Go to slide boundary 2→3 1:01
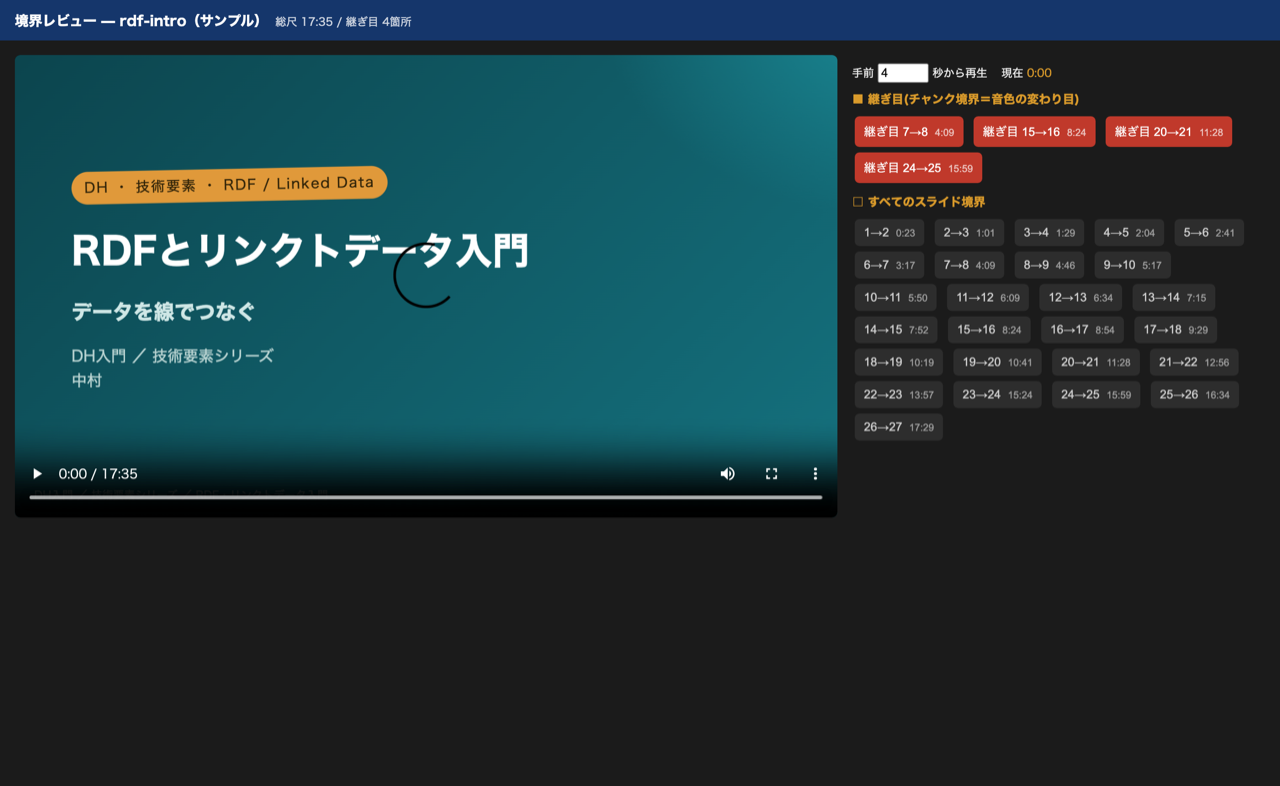The width and height of the screenshot is (1280, 786). tap(969, 233)
